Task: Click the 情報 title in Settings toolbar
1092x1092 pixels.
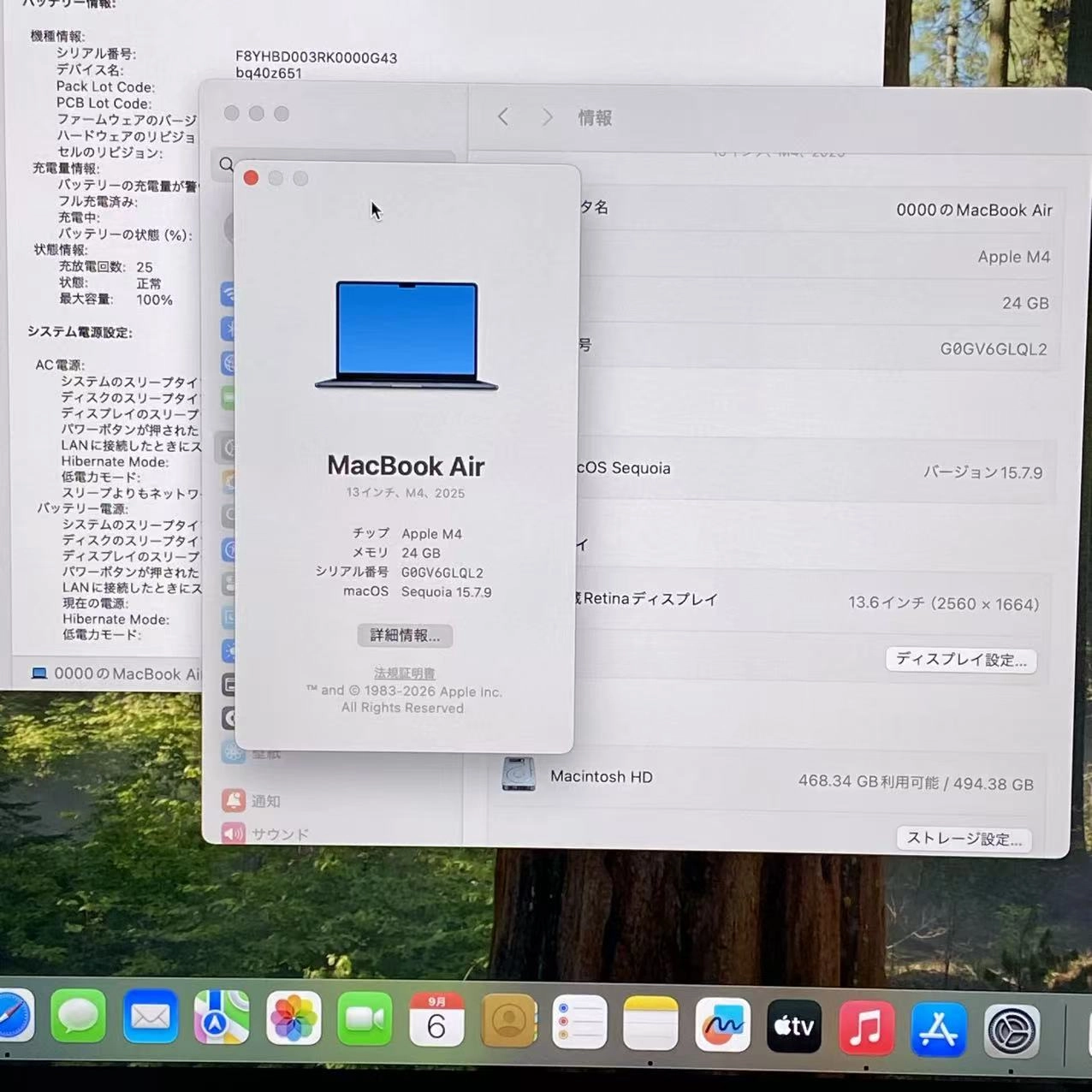Action: click(594, 118)
